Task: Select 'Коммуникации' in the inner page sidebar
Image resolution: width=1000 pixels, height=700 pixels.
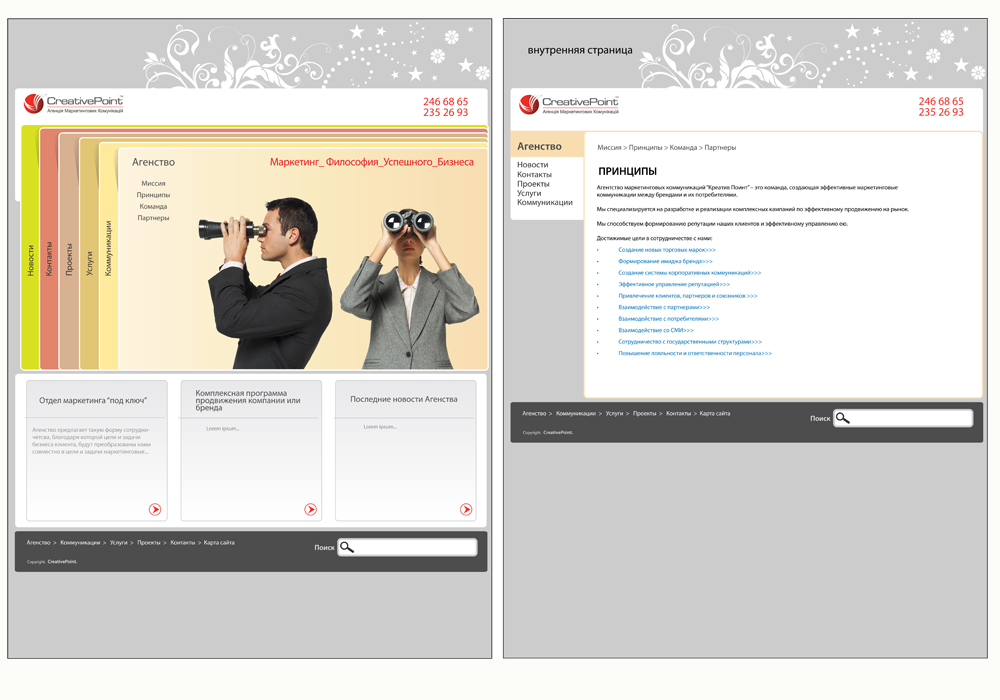Action: [545, 202]
